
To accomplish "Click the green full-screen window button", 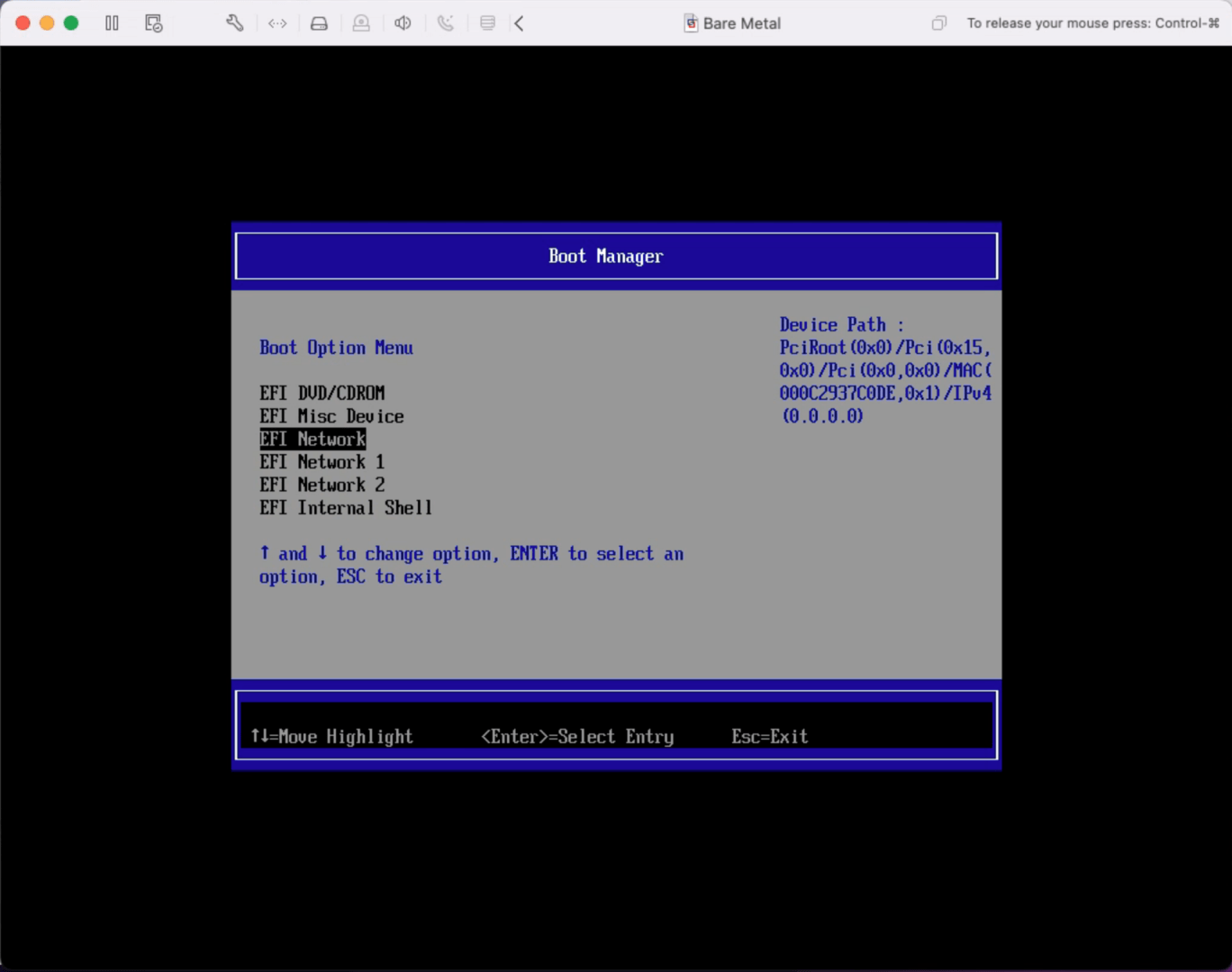I will click(x=71, y=23).
